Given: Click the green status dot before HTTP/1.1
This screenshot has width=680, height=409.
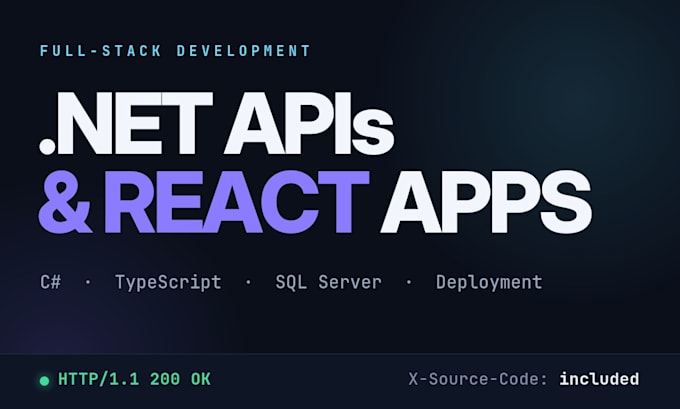Looking at the screenshot, I should (44, 381).
